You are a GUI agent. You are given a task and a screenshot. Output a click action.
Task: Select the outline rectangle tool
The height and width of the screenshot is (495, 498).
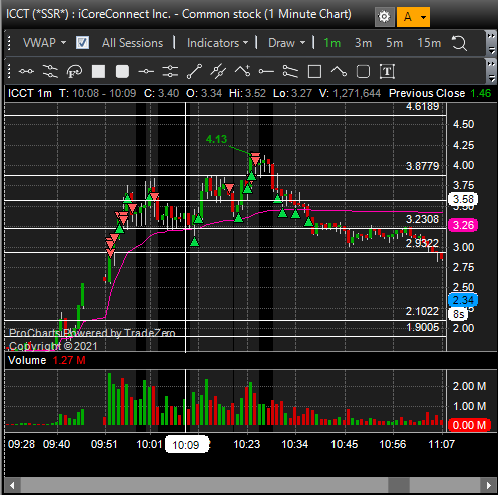click(314, 71)
